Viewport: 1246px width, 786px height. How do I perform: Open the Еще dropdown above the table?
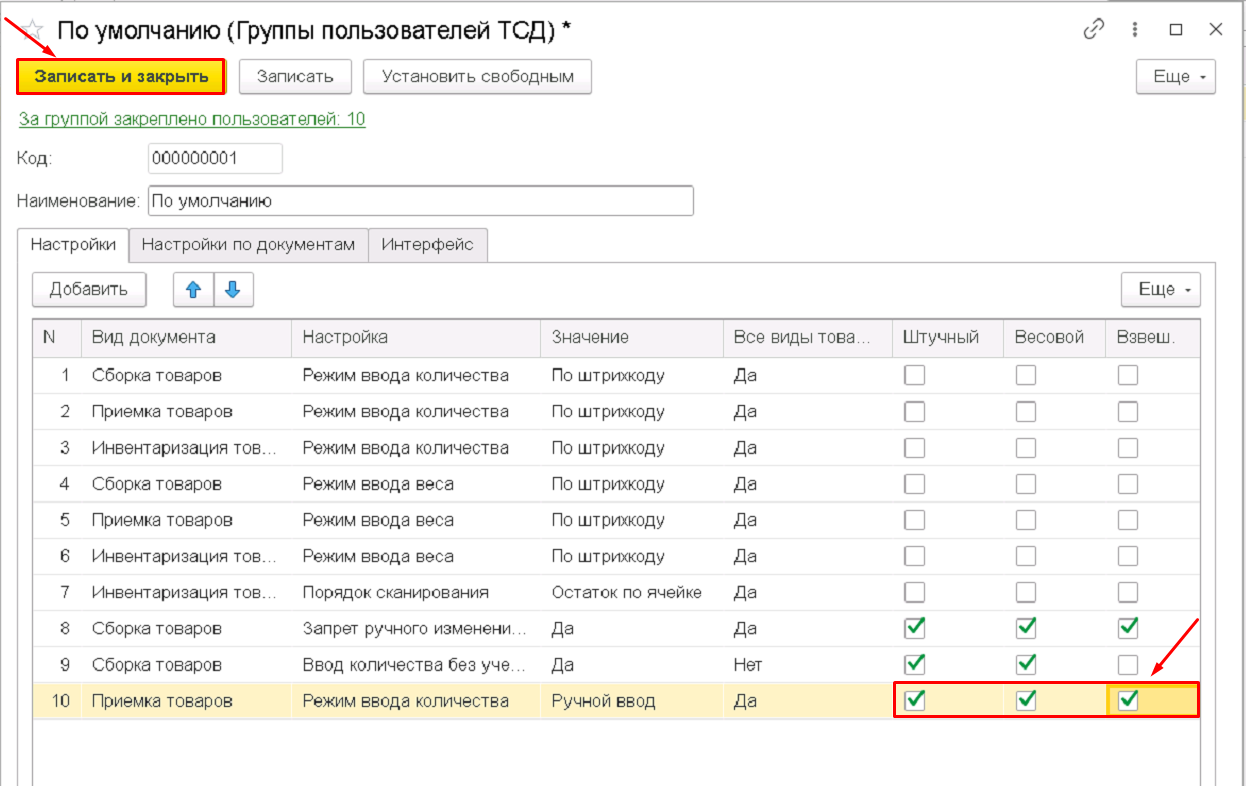[1160, 290]
